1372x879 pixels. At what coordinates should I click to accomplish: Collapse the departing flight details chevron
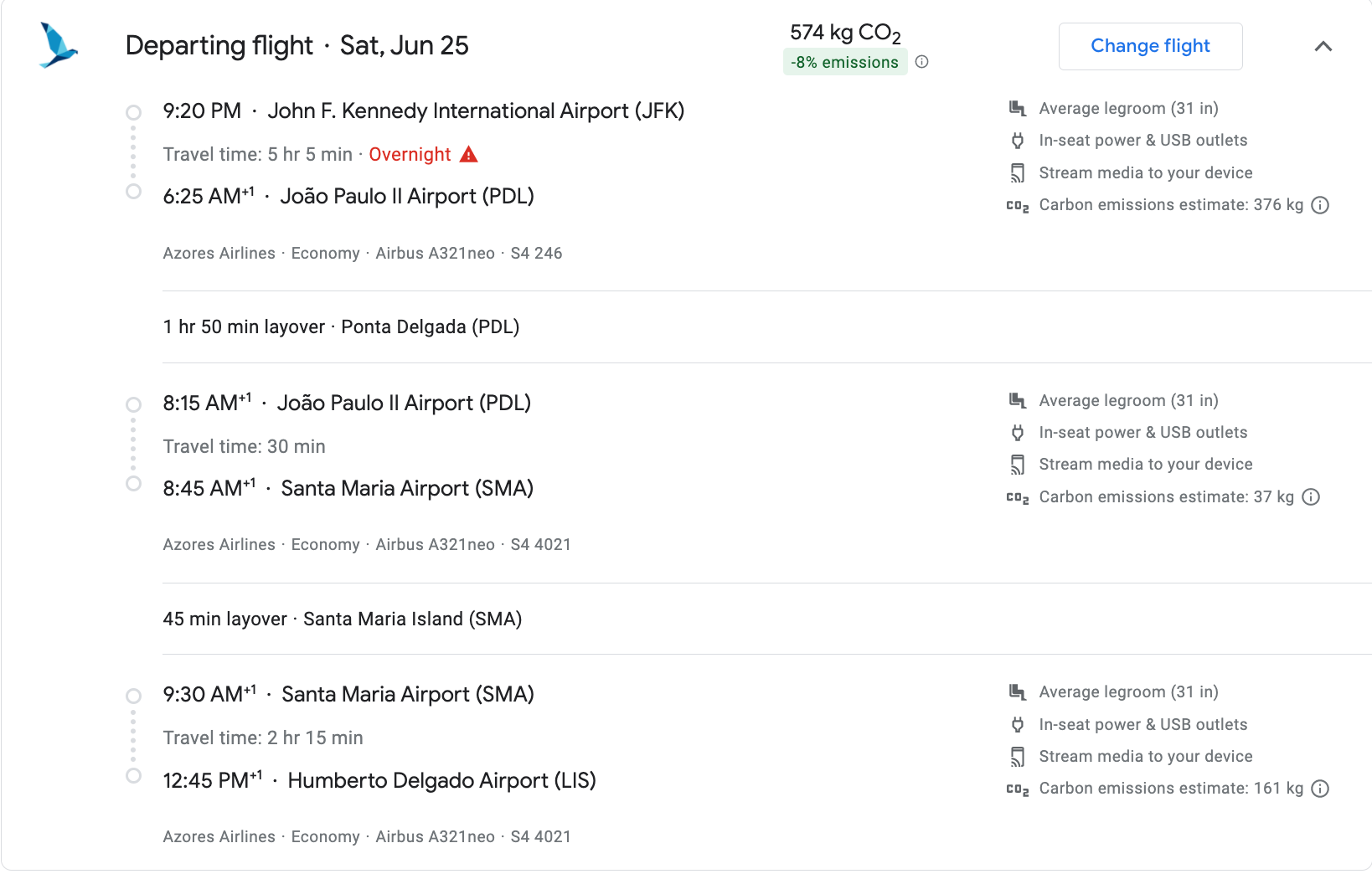(x=1323, y=46)
